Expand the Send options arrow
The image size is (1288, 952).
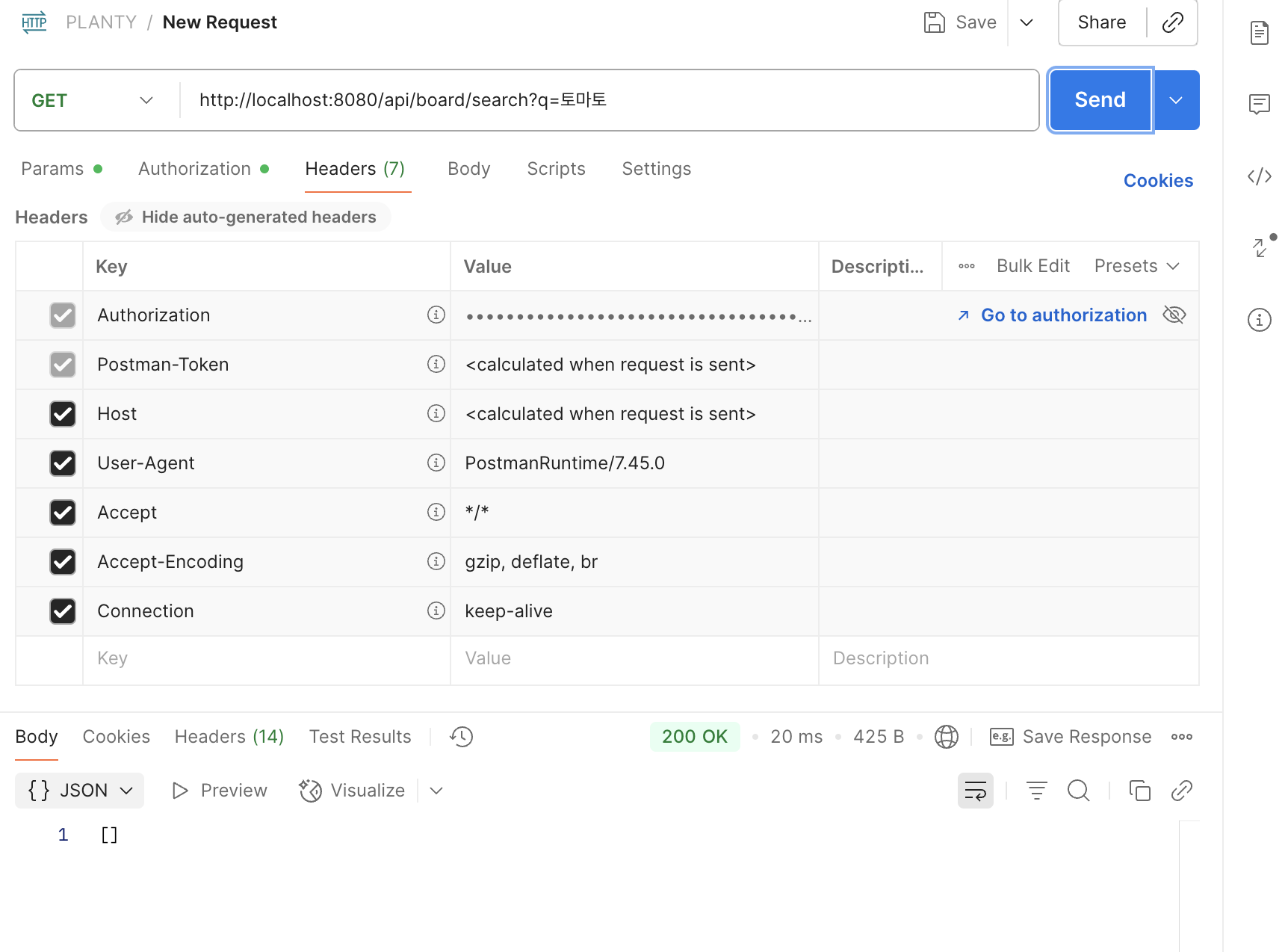(1176, 100)
